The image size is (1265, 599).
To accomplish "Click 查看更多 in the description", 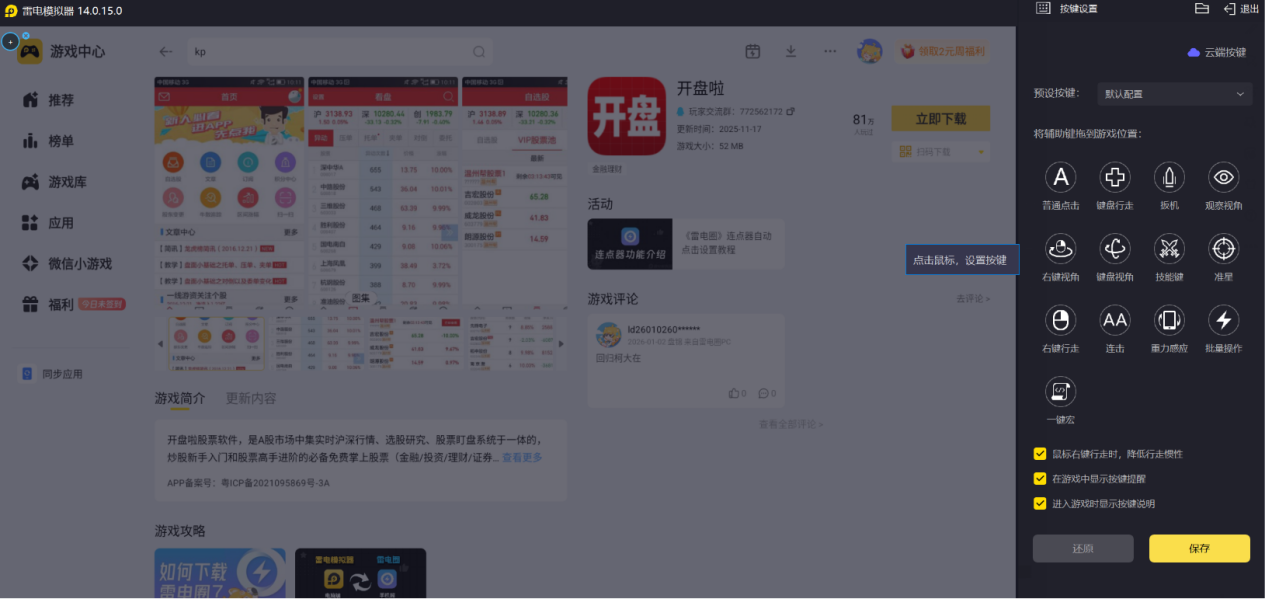I will pos(522,458).
